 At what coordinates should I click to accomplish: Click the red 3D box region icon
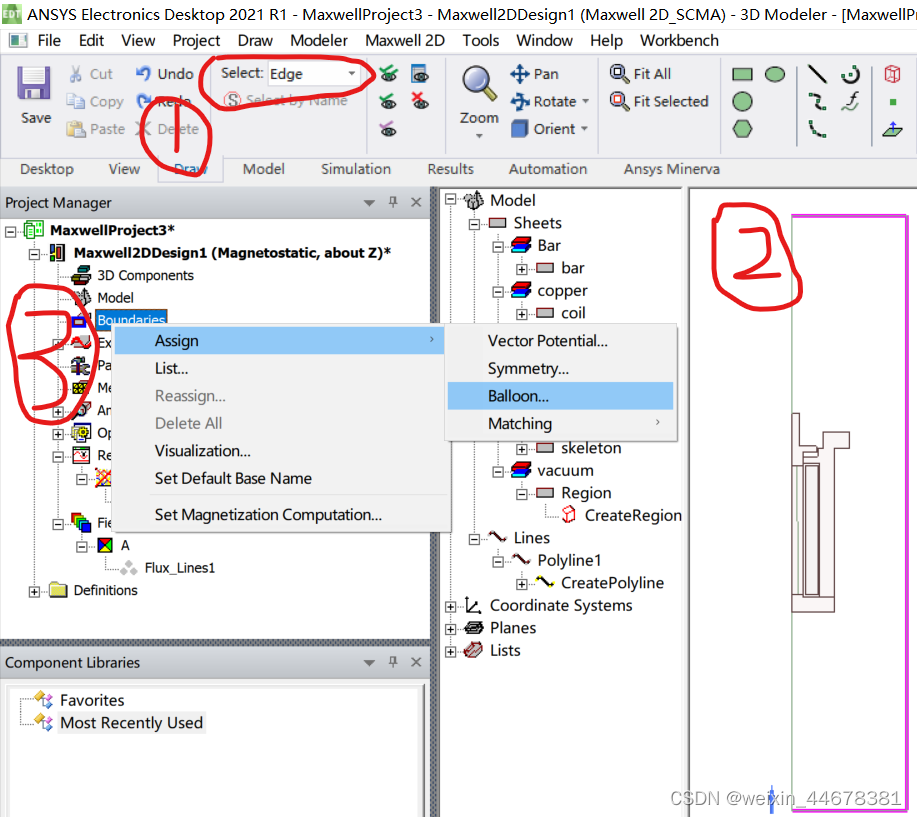click(x=892, y=74)
